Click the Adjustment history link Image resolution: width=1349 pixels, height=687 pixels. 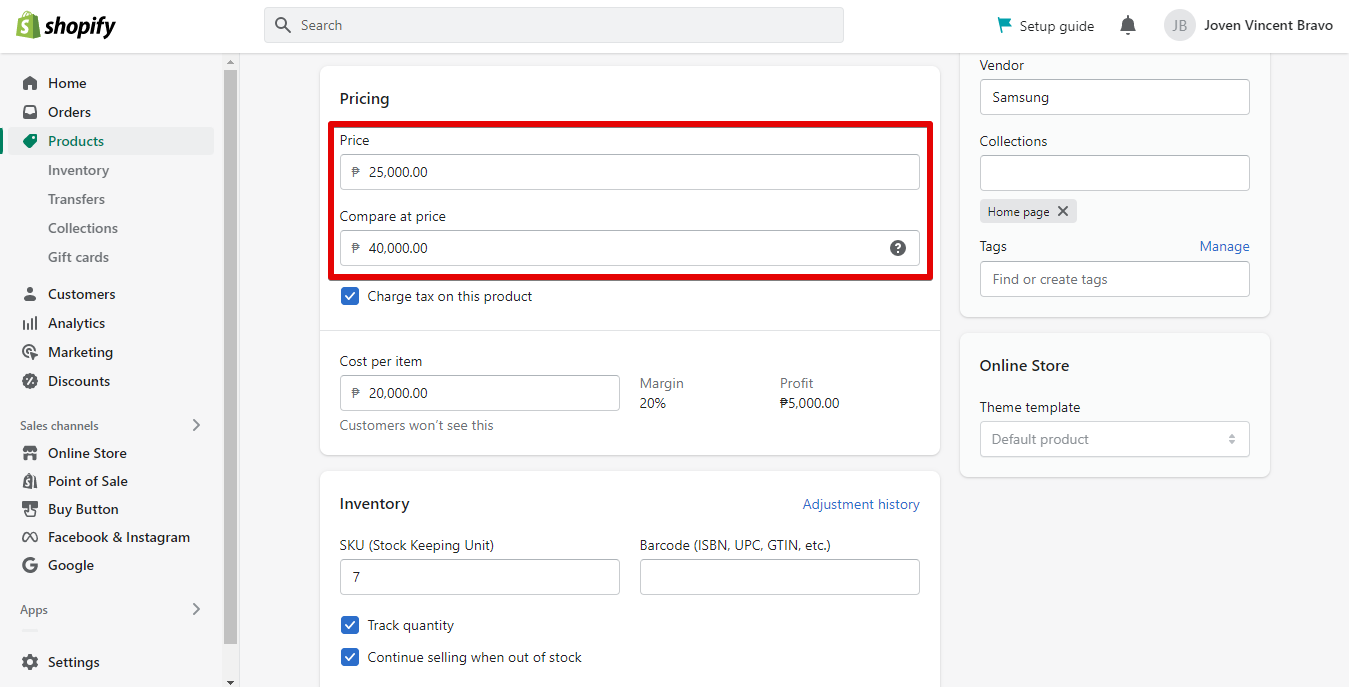pyautogui.click(x=860, y=504)
